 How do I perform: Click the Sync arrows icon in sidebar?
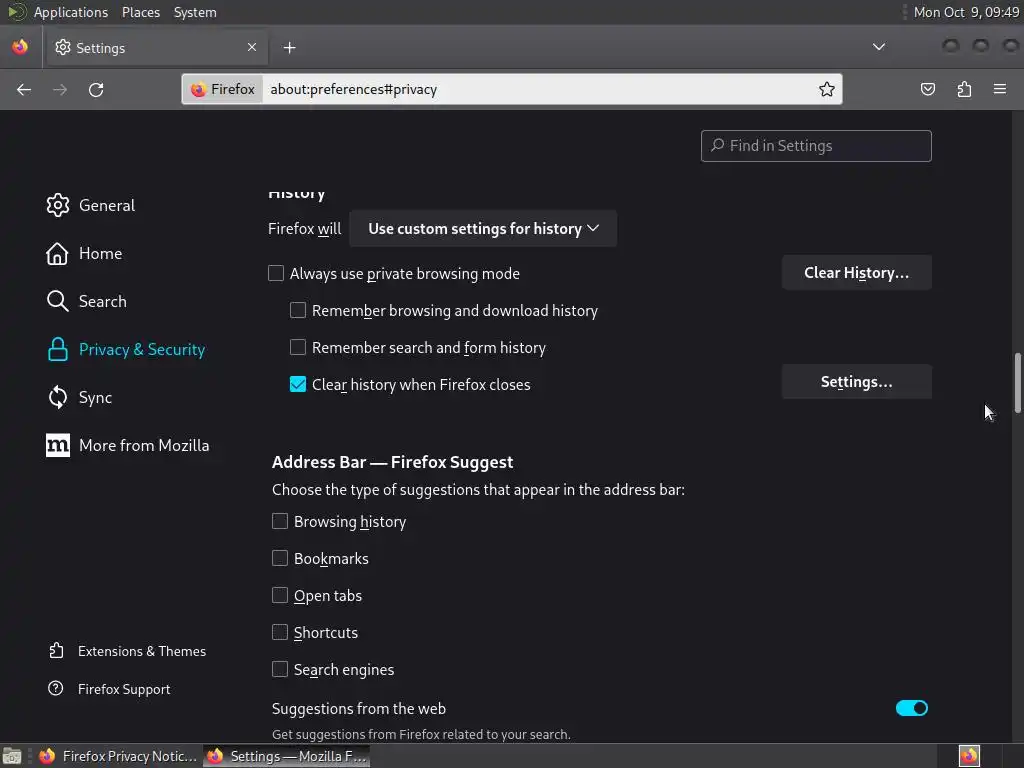pos(57,397)
